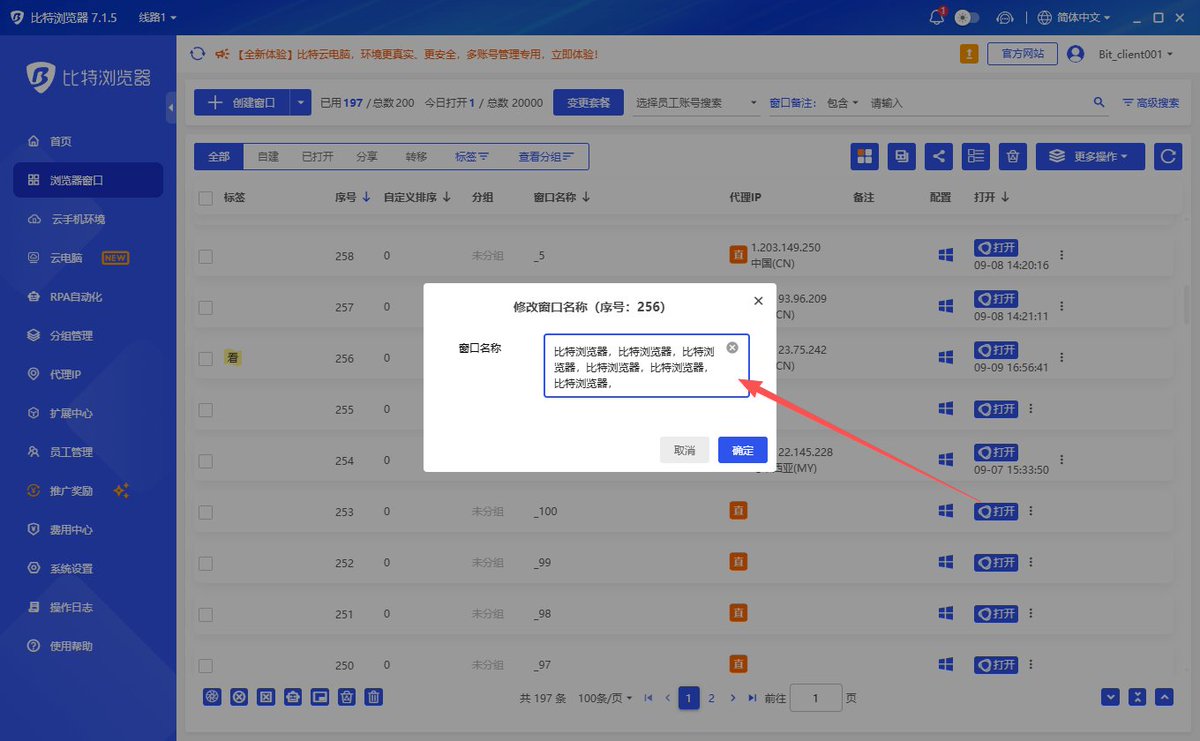1200x741 pixels.
Task: Collapse the left sidebar arrow
Action: tap(171, 107)
